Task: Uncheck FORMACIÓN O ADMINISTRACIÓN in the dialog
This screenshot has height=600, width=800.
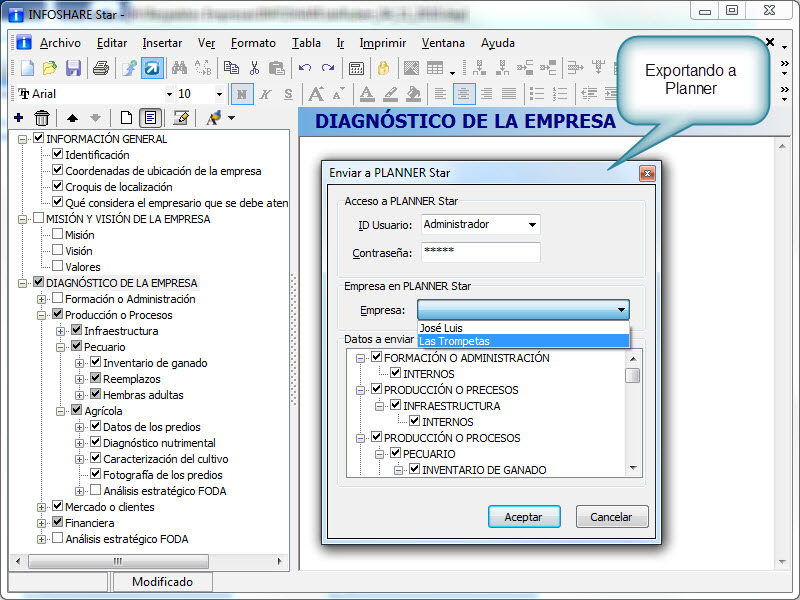Action: pos(377,357)
